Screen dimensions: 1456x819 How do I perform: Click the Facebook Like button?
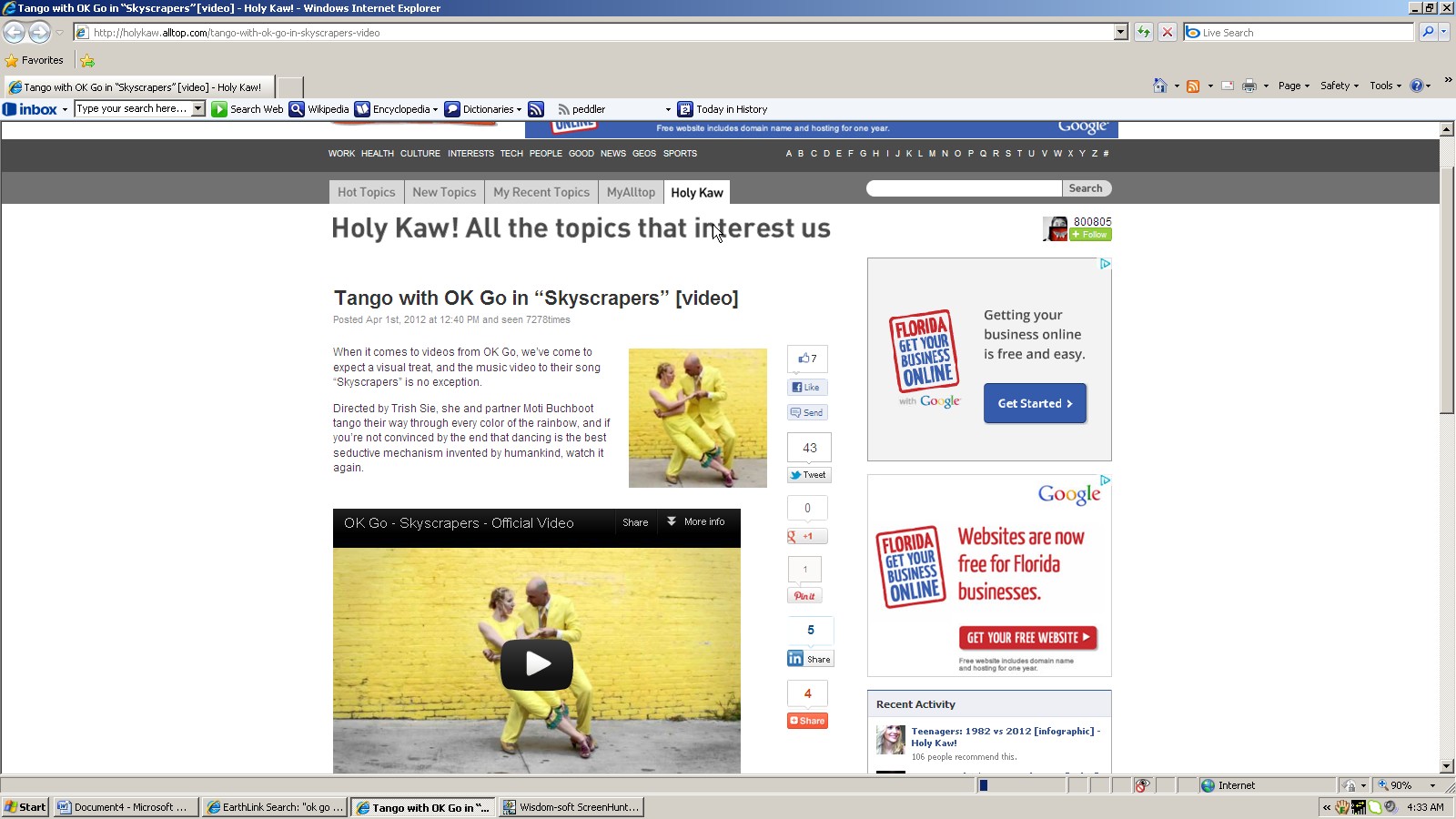pos(807,387)
